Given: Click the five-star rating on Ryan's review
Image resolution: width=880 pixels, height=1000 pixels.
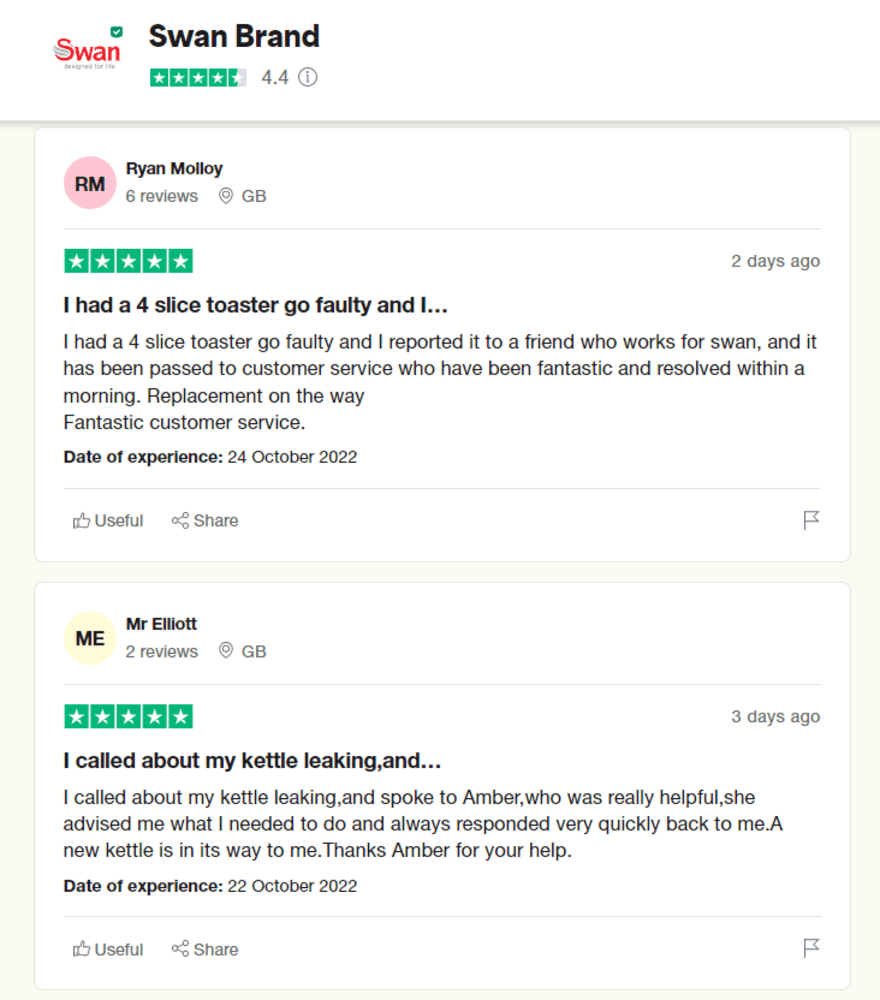Looking at the screenshot, I should 128,261.
